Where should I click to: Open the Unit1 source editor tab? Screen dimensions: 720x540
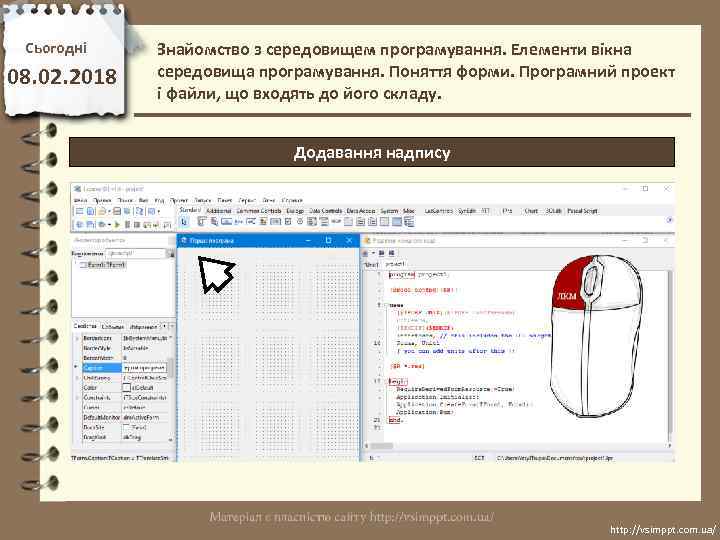coord(371,264)
